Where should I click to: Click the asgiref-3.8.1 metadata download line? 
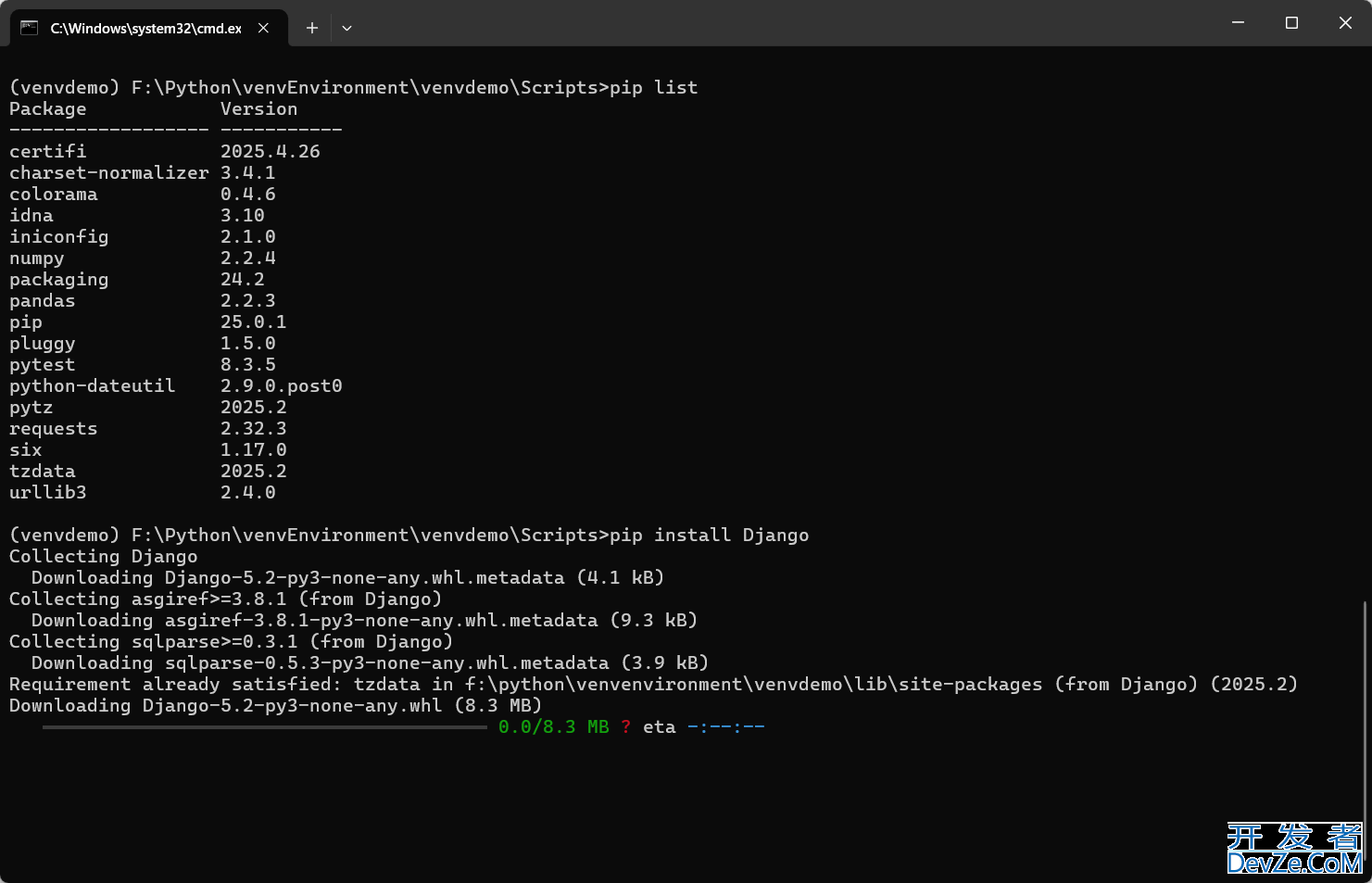[x=365, y=620]
